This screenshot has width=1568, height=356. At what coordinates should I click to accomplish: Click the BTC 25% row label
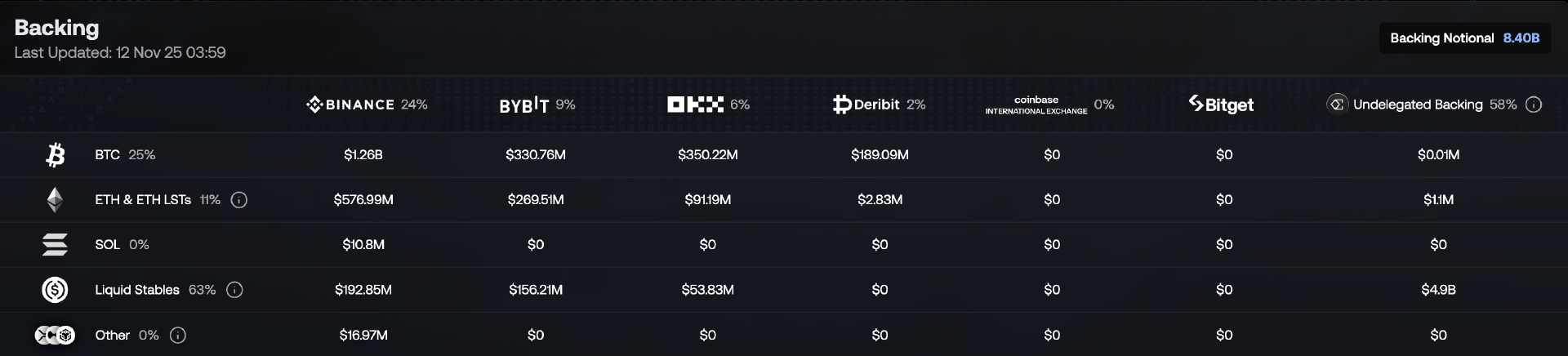click(x=125, y=154)
